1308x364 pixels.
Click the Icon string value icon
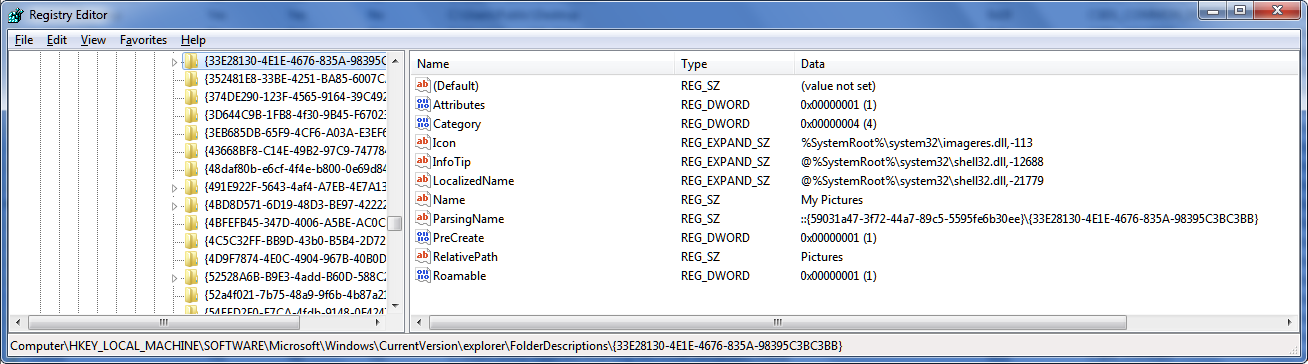(422, 143)
